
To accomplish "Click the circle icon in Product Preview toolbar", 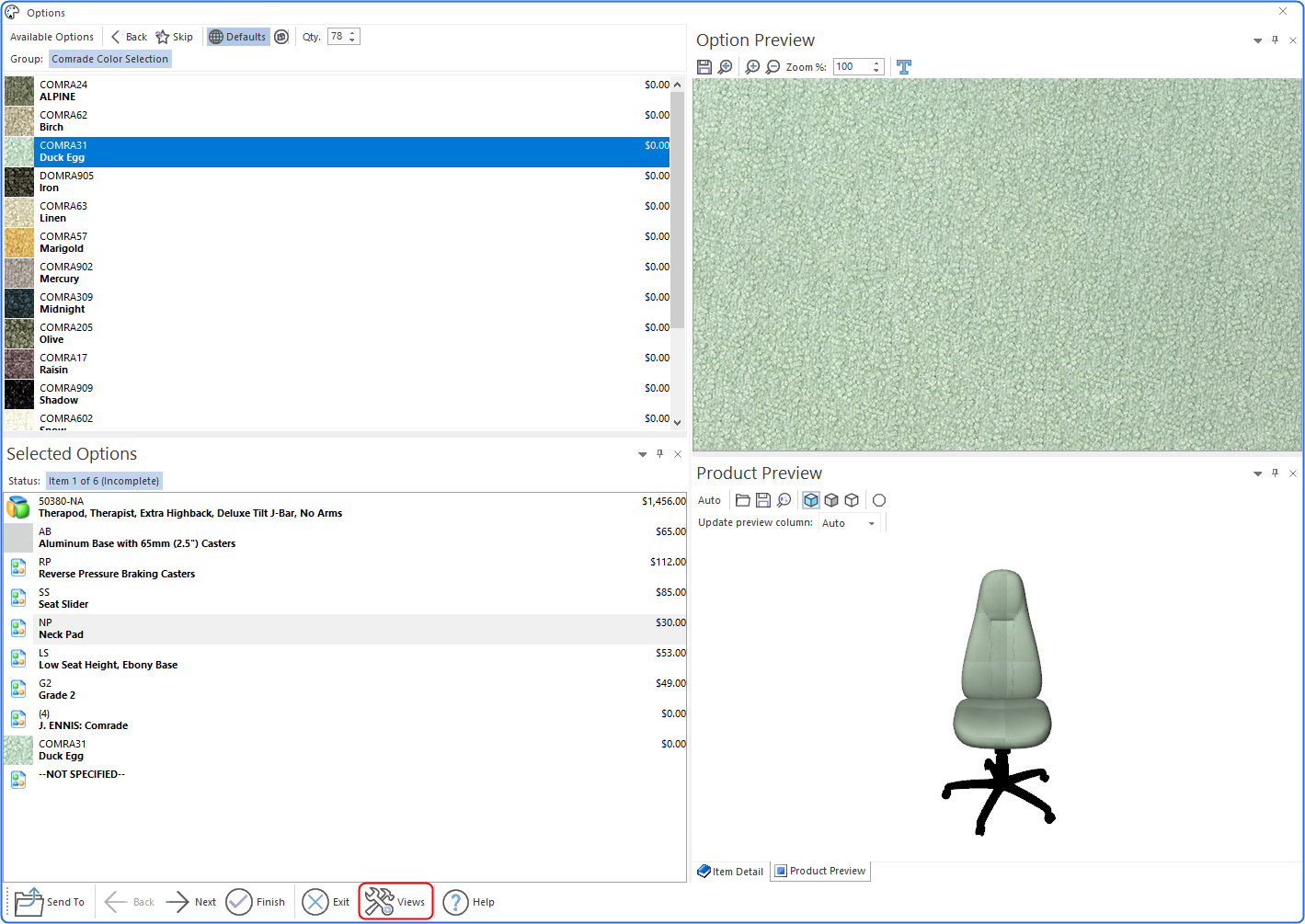I will click(x=879, y=500).
